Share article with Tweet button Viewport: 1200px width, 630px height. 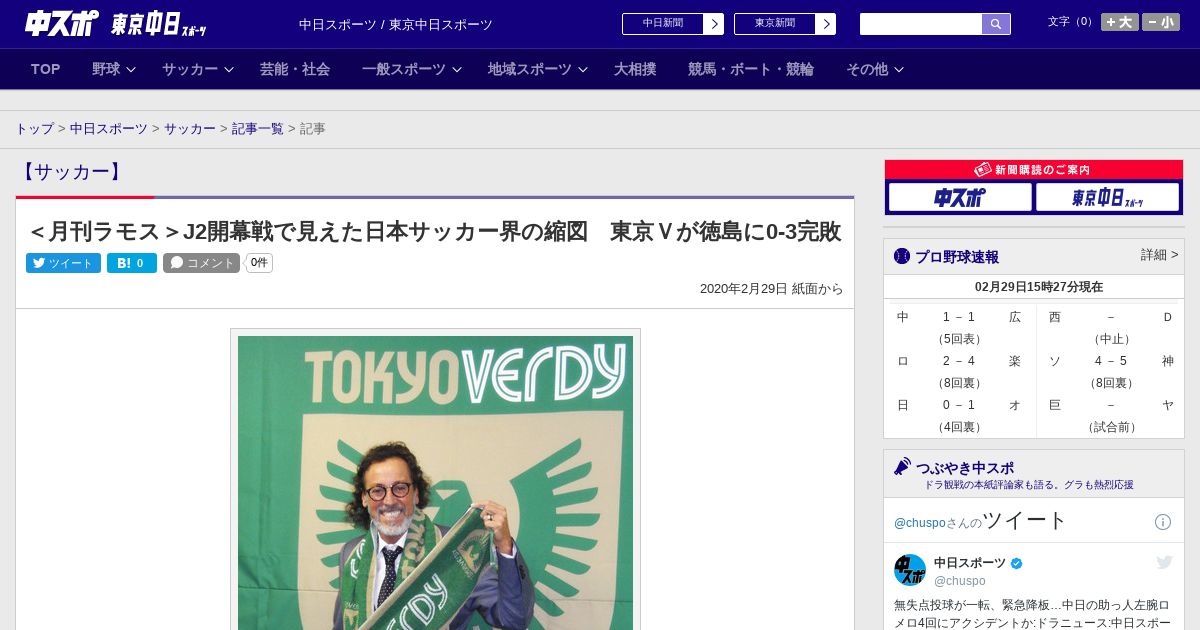63,263
